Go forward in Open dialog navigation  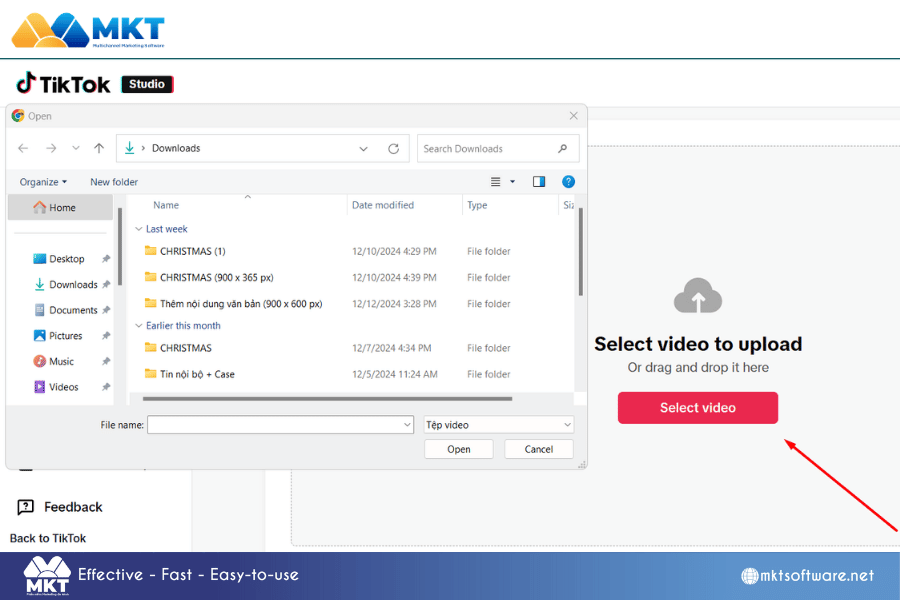point(51,148)
